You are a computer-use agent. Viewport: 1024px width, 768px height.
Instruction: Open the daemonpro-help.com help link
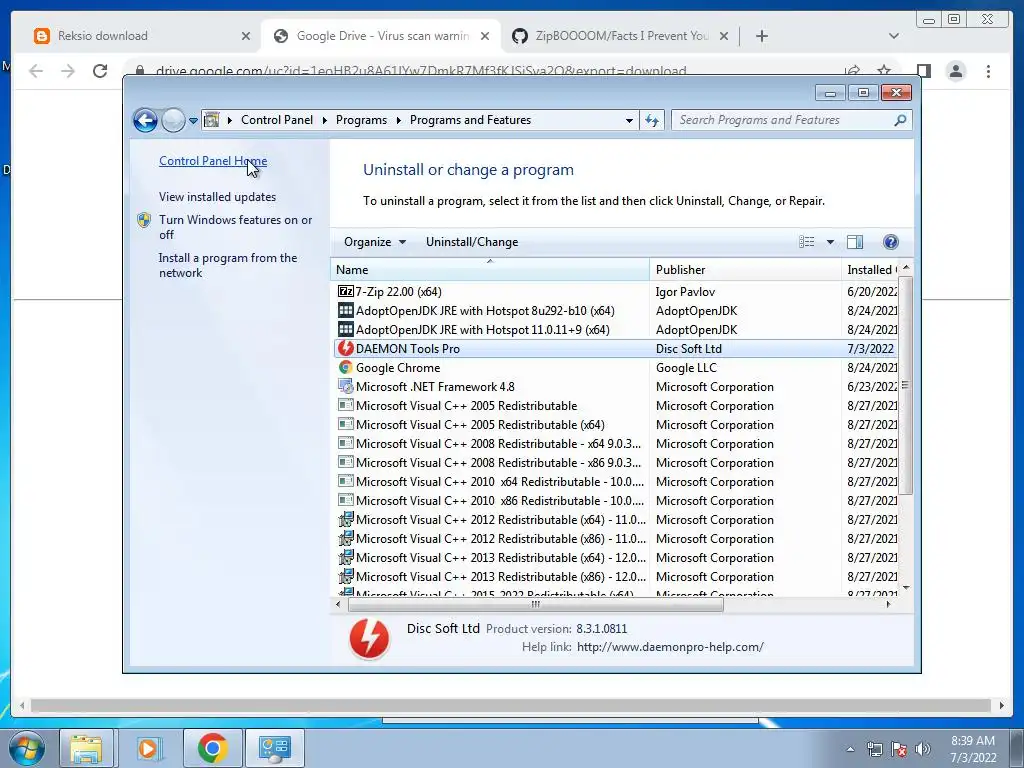670,647
